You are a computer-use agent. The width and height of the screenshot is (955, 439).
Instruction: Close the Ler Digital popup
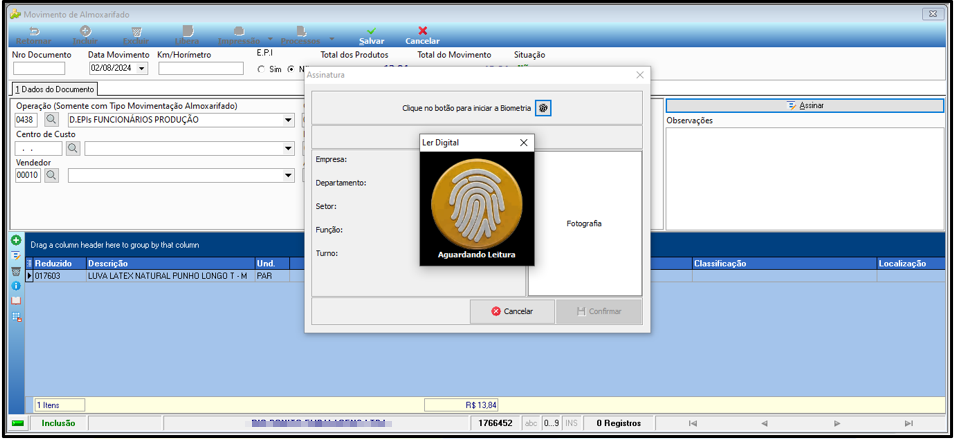(523, 142)
